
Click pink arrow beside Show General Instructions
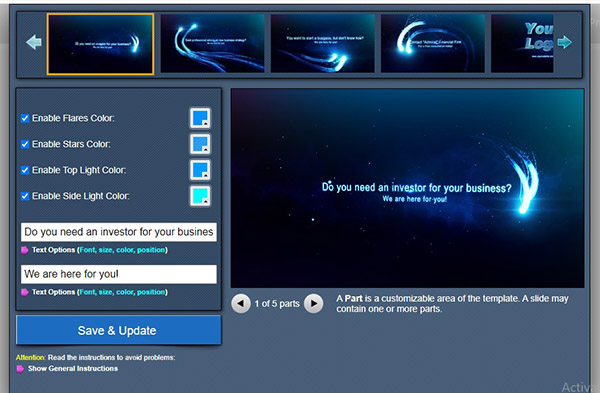click(20, 369)
